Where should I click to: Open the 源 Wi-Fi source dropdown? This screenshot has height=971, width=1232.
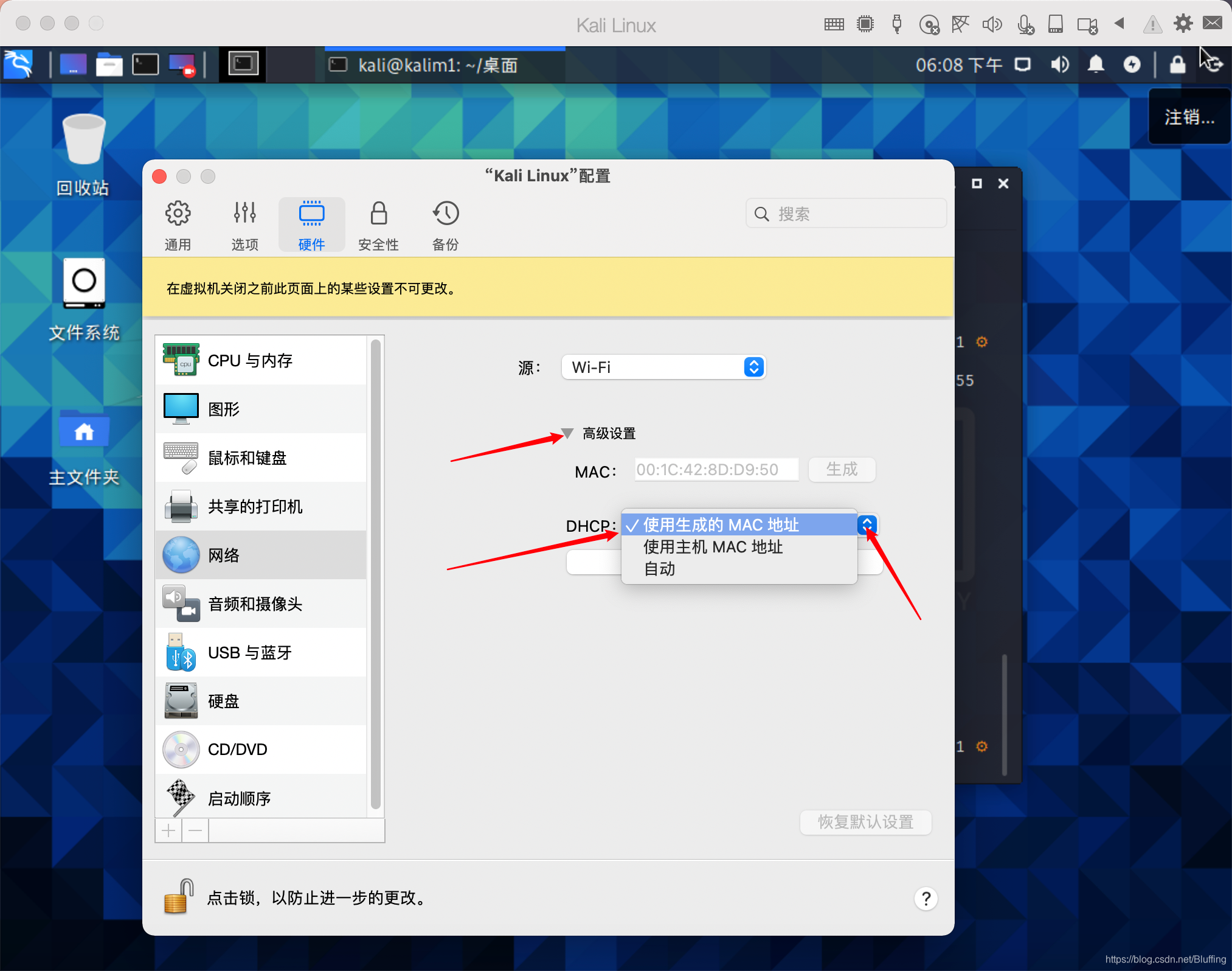click(663, 367)
